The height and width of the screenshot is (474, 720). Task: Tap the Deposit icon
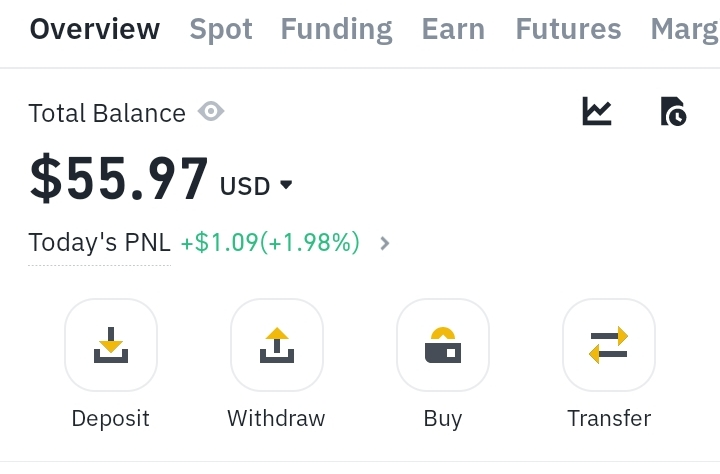111,344
